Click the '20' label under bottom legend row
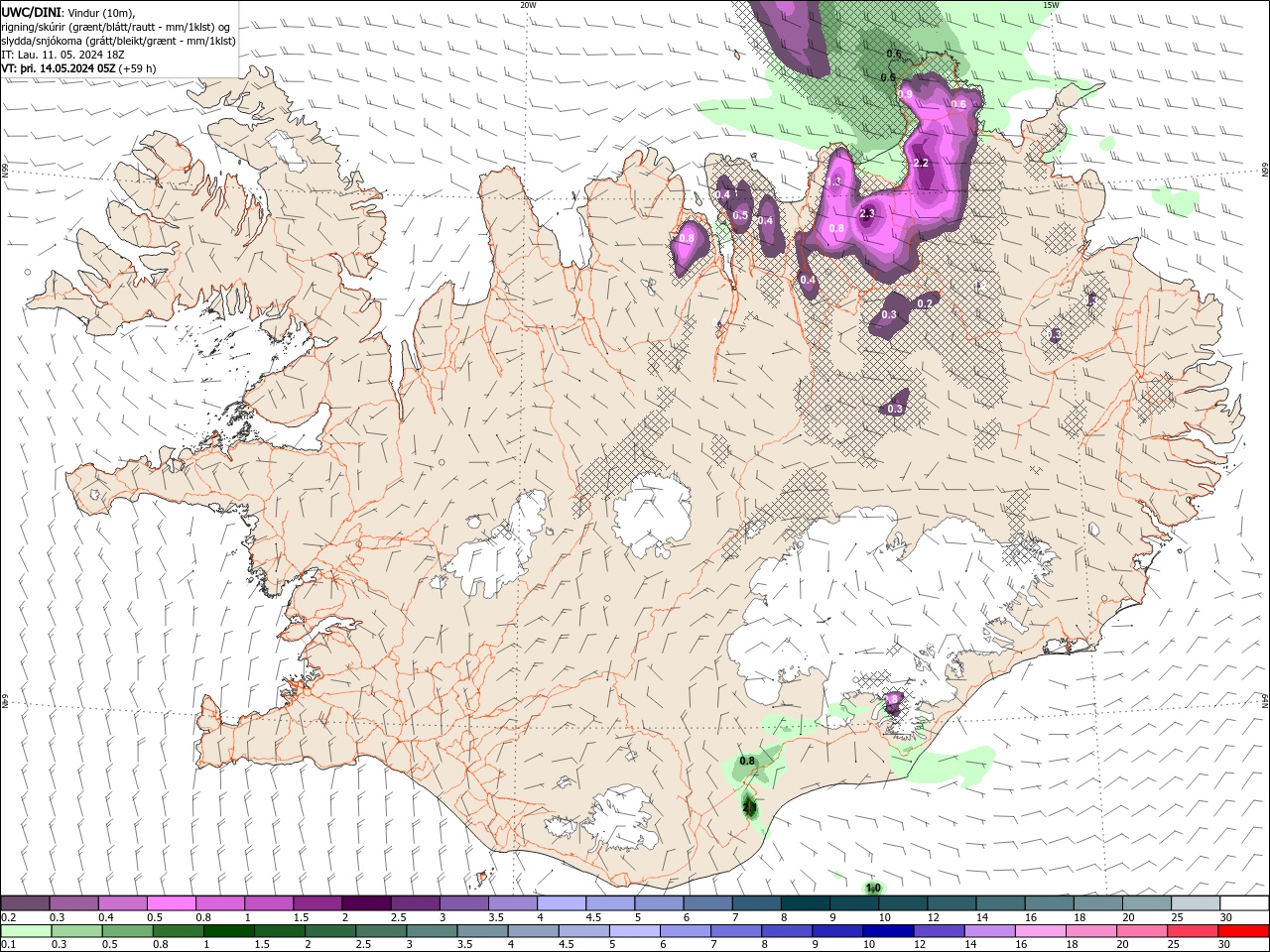Viewport: 1270px width, 952px height. pos(1122,945)
